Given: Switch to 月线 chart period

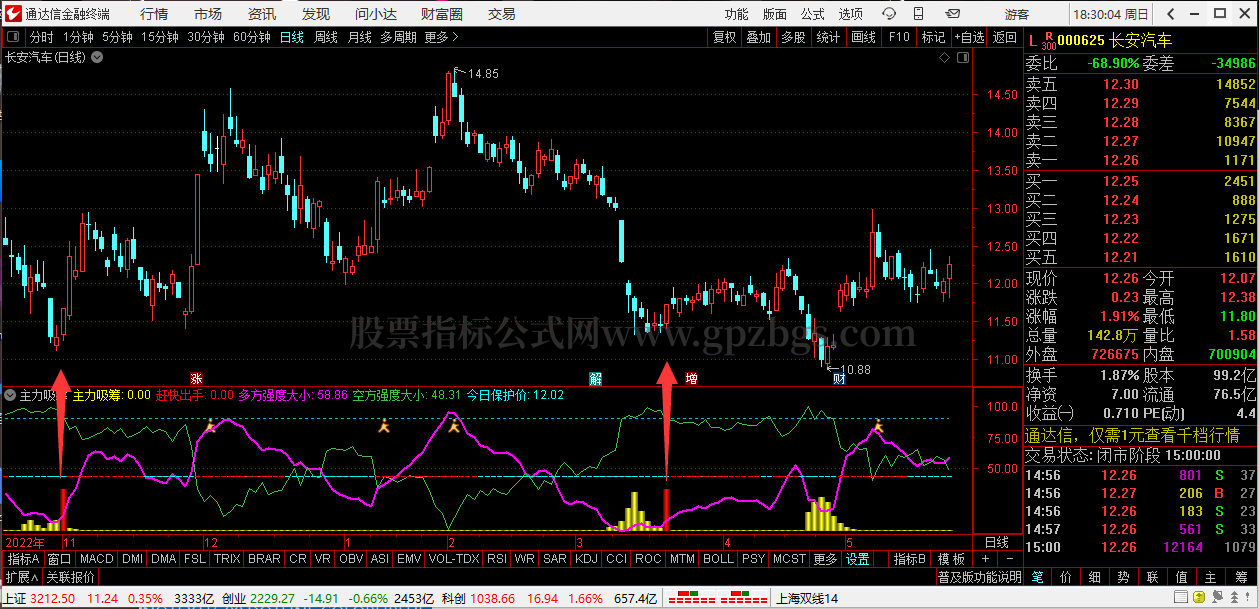Looking at the screenshot, I should 359,37.
